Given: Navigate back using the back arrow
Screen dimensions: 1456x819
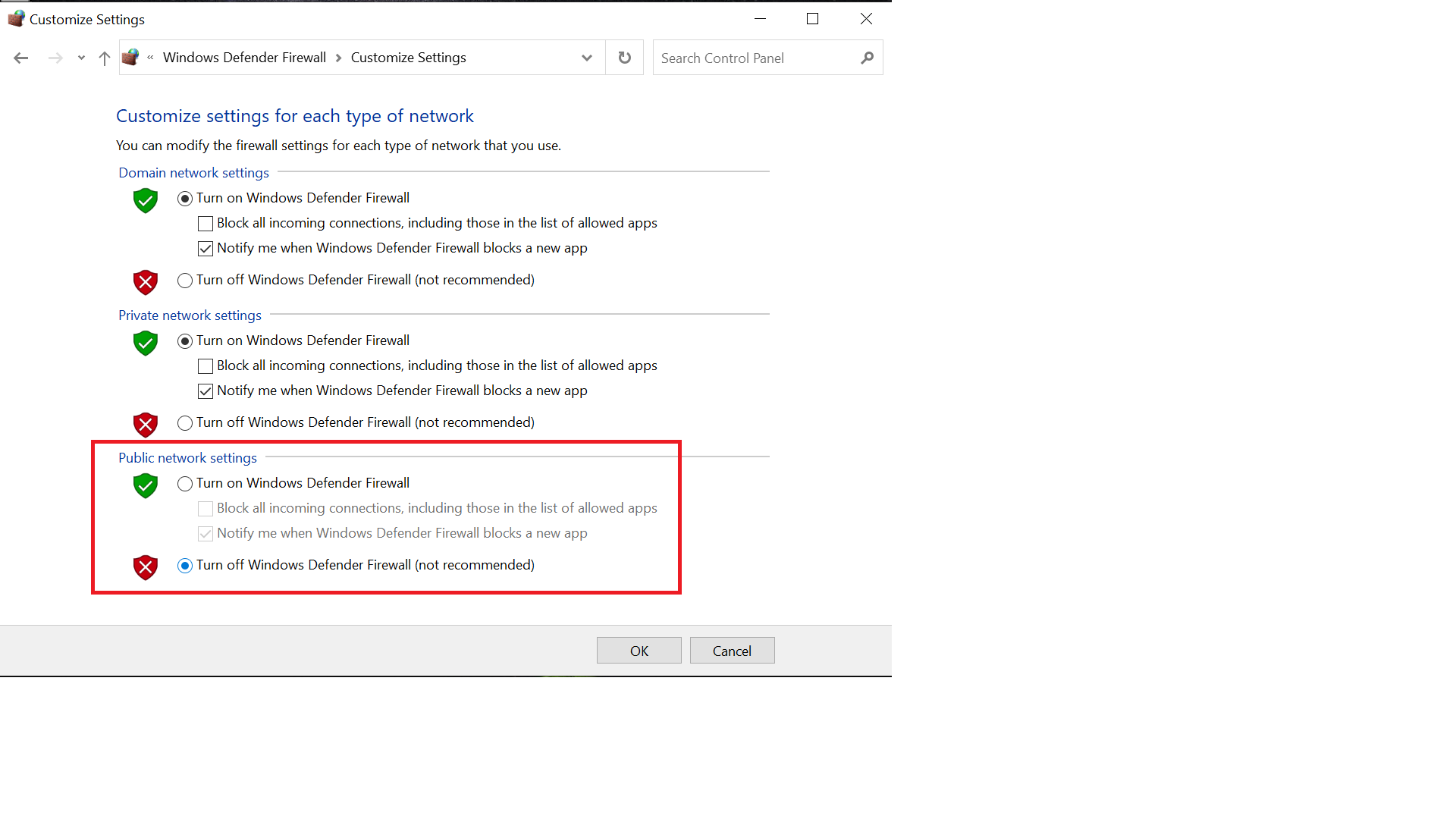Looking at the screenshot, I should coord(20,57).
